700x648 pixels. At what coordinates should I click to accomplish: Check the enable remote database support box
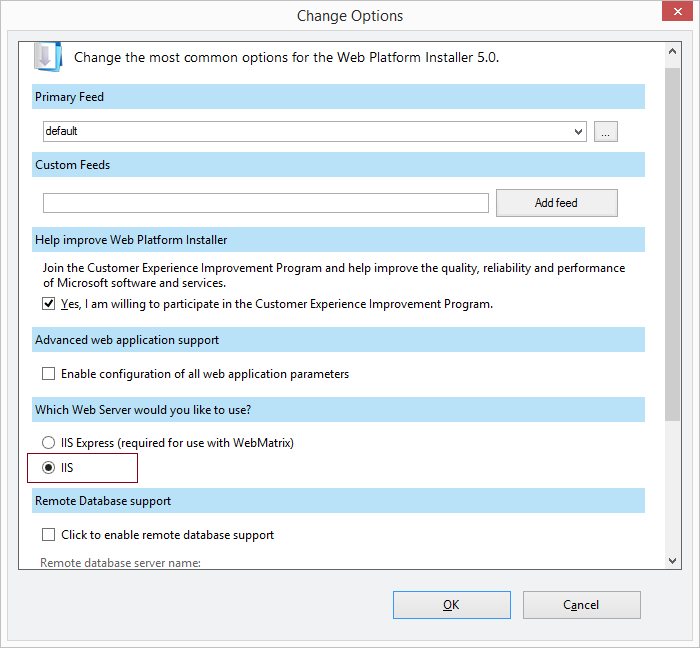[48, 535]
